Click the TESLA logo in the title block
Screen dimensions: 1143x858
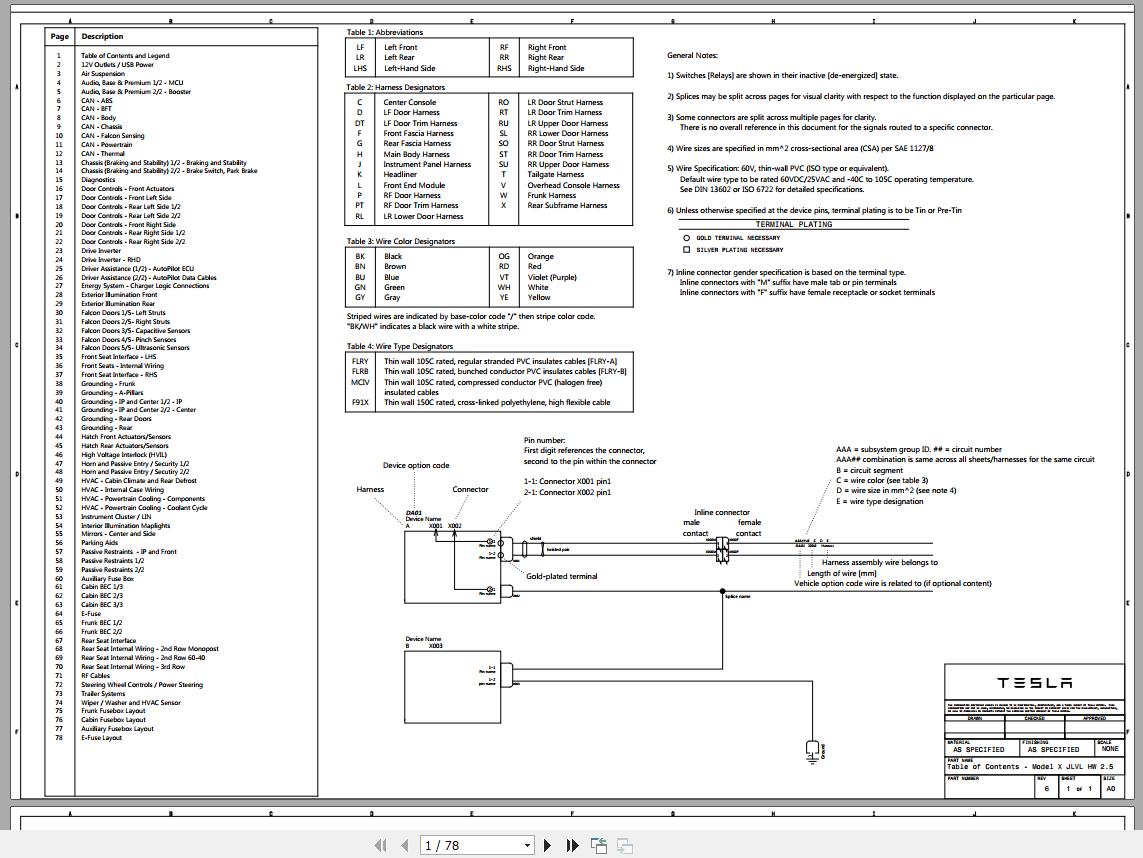coord(1035,683)
